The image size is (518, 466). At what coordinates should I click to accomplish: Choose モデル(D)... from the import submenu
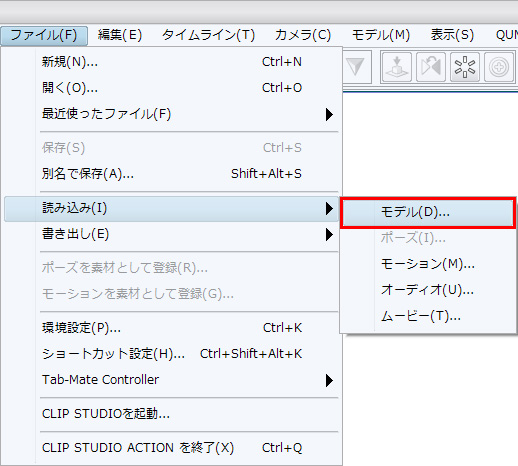click(x=428, y=212)
